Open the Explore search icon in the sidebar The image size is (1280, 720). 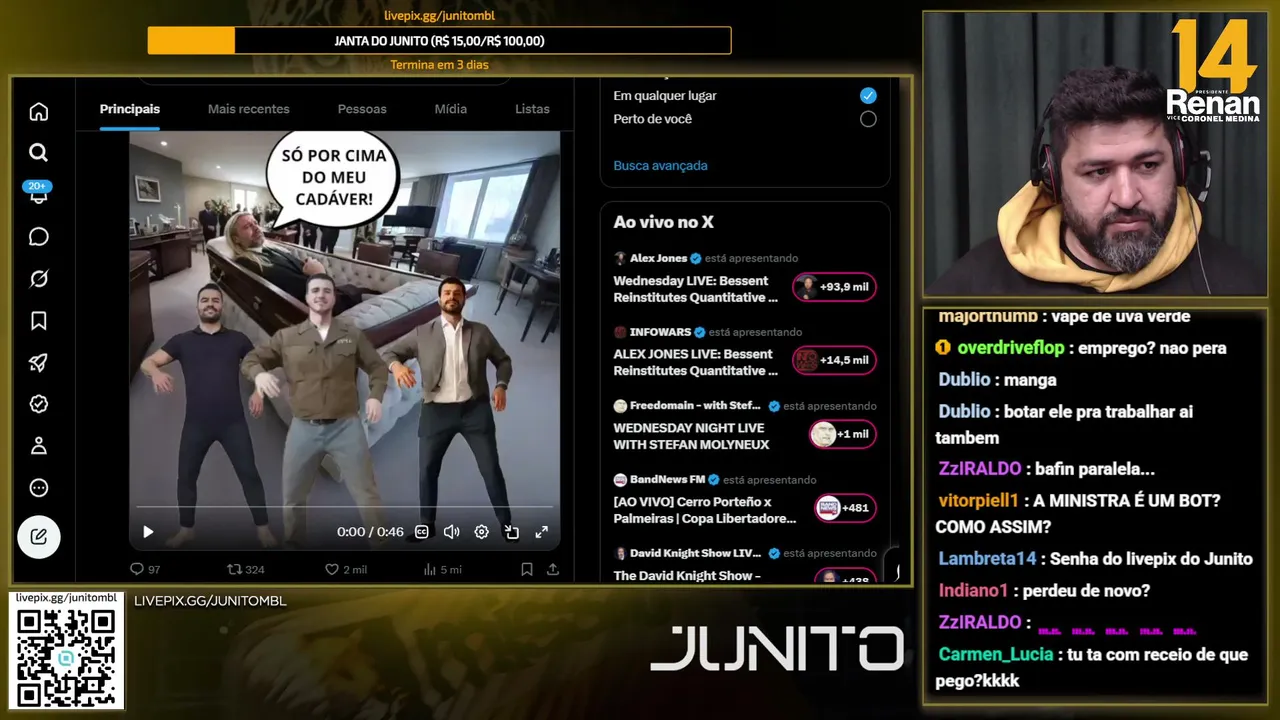click(x=39, y=153)
